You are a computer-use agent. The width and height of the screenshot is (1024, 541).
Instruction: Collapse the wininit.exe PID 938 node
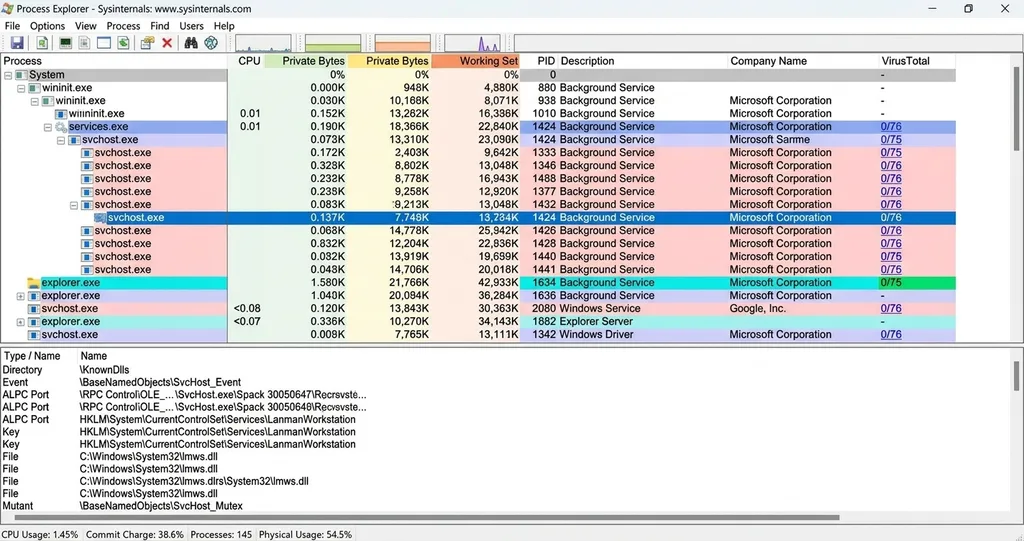click(x=35, y=101)
